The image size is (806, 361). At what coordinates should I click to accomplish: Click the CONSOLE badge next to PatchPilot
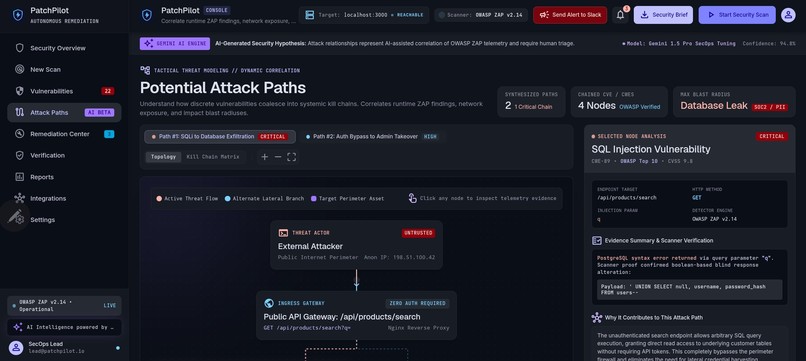pyautogui.click(x=217, y=10)
